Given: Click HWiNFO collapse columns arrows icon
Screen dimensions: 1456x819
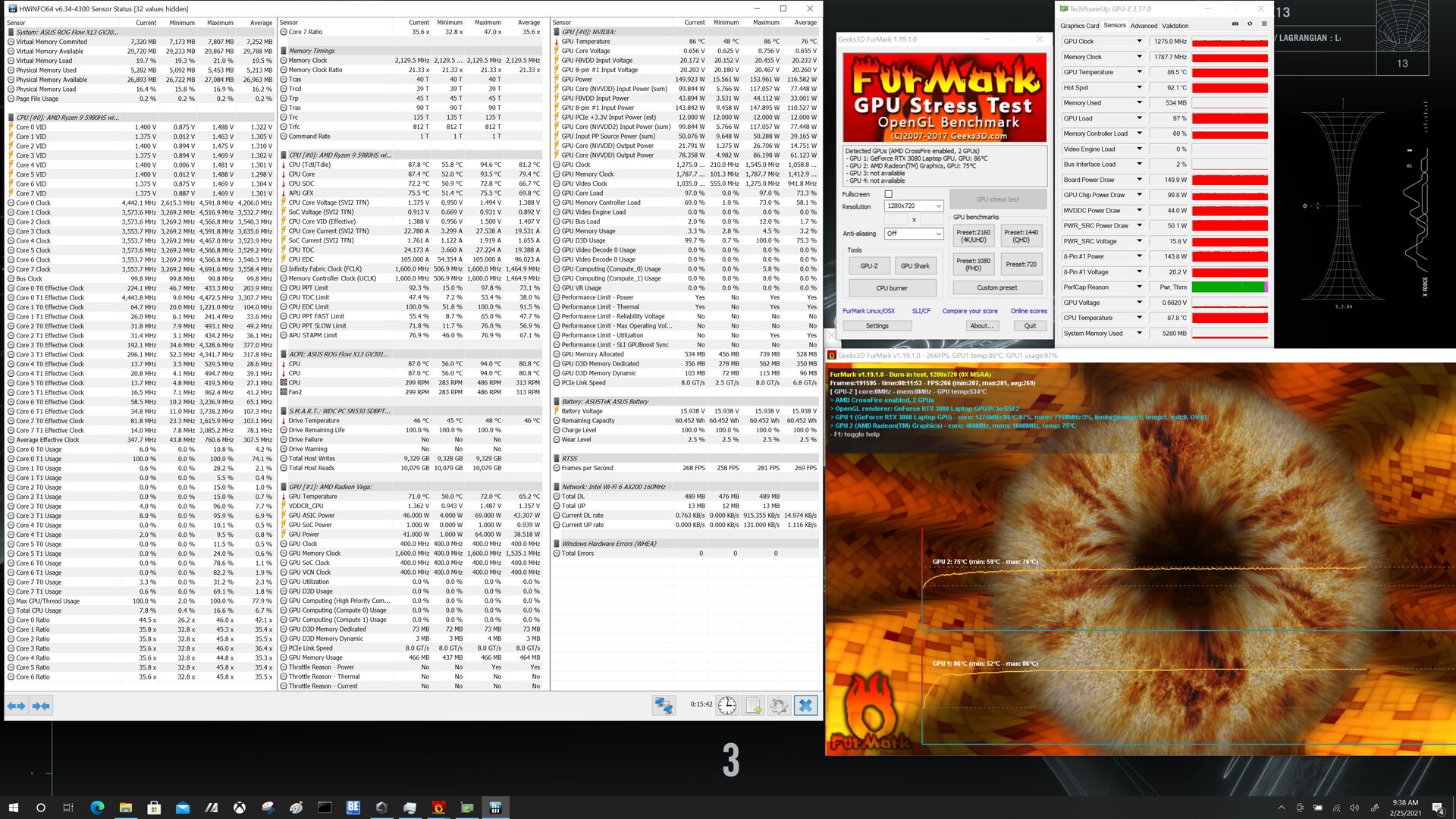Looking at the screenshot, I should click(x=41, y=706).
